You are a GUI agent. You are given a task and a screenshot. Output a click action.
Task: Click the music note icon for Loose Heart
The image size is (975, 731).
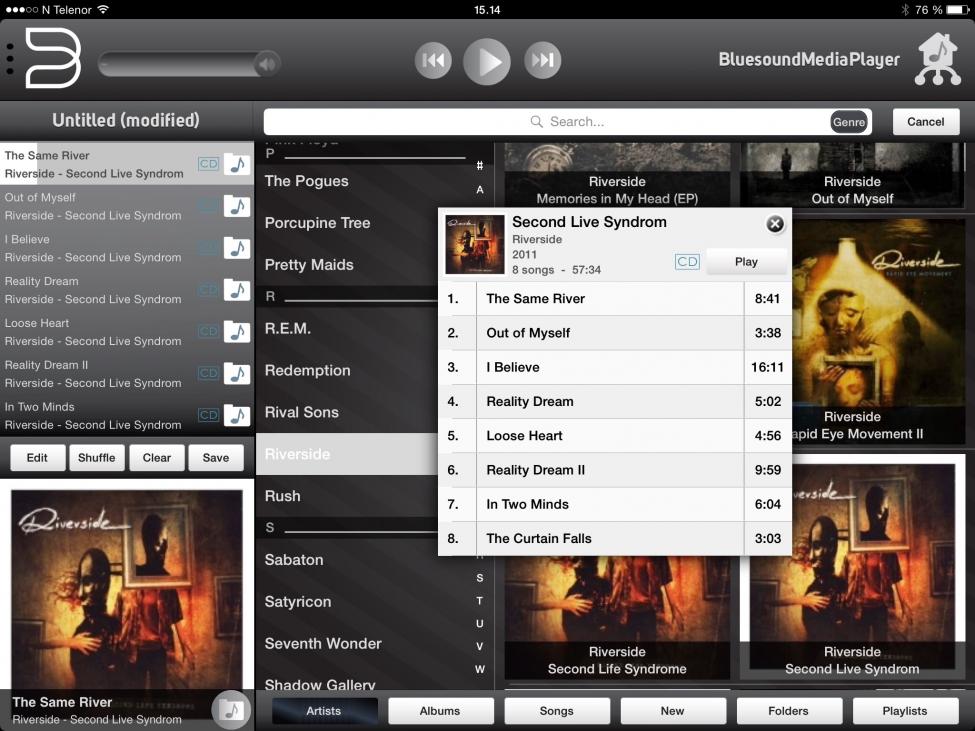pyautogui.click(x=237, y=331)
